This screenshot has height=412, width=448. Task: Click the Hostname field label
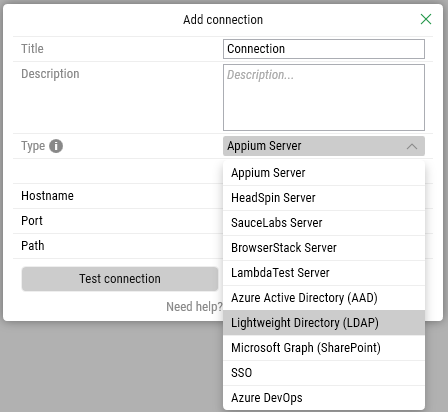coord(47,196)
